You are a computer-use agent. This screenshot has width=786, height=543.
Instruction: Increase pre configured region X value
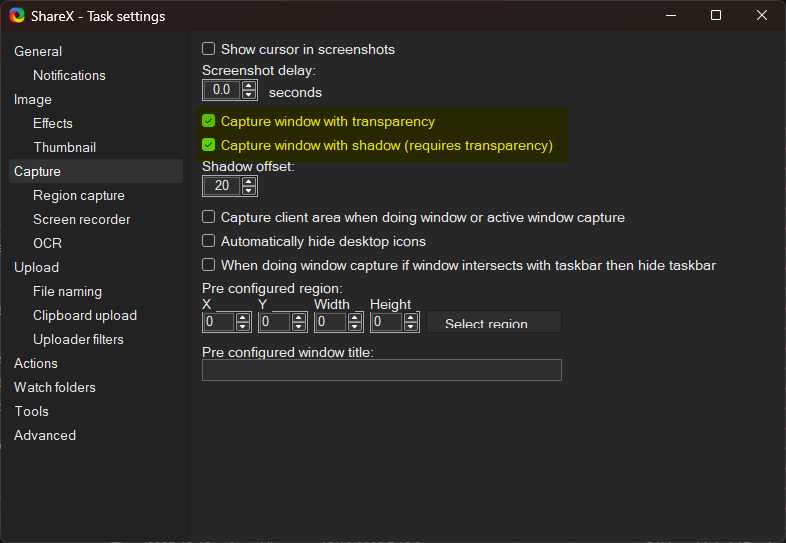pos(243,317)
